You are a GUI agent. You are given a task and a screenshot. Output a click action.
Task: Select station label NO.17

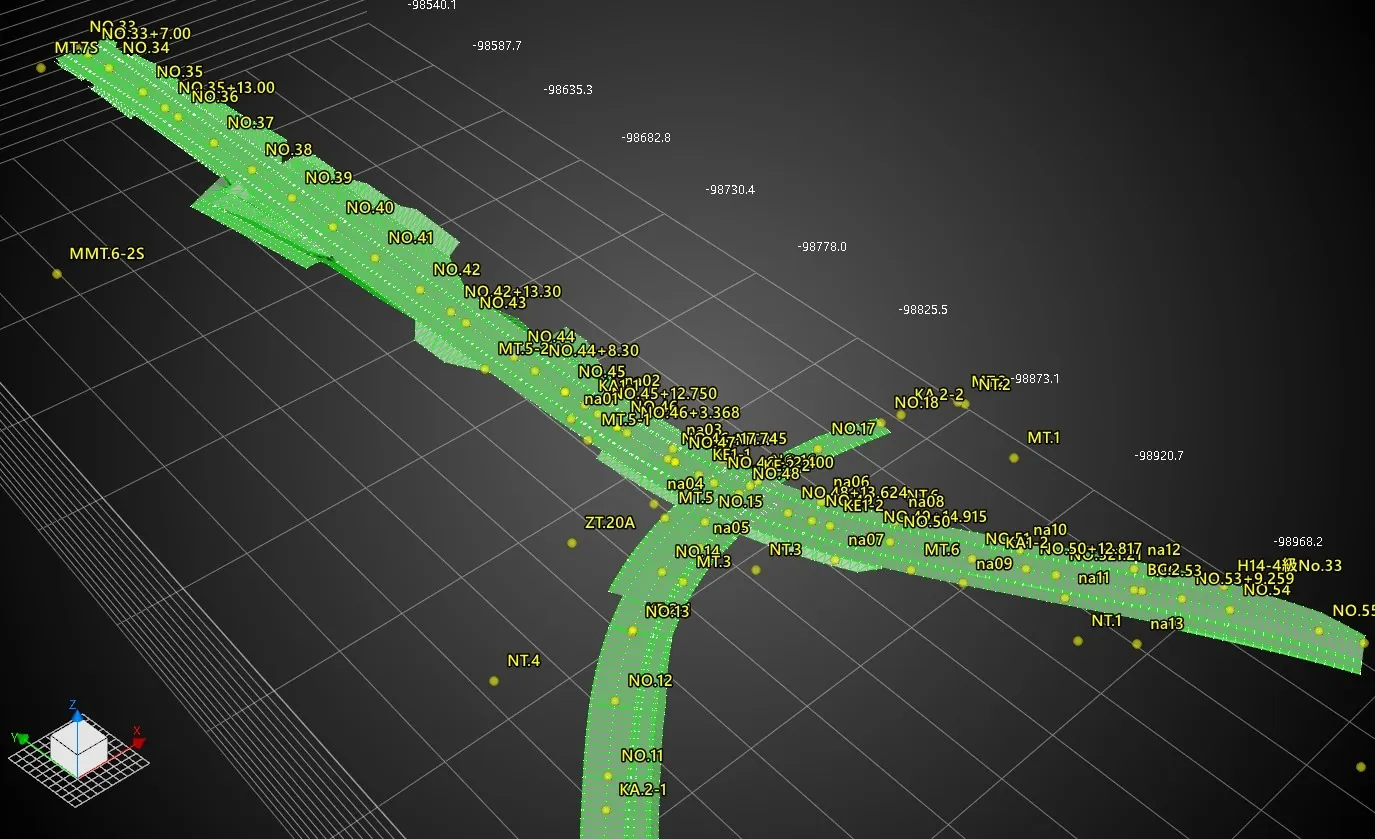click(x=853, y=429)
